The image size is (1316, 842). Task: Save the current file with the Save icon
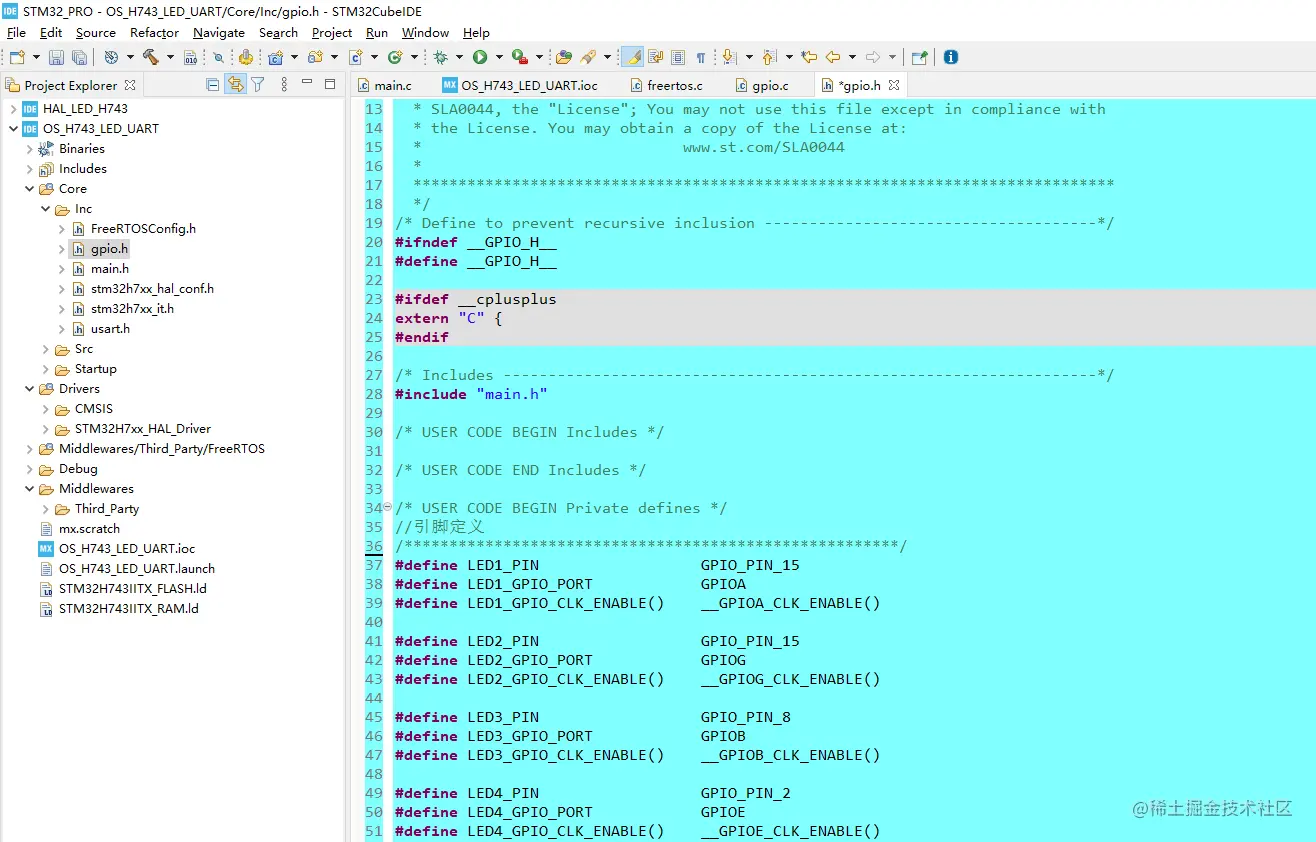click(x=57, y=58)
